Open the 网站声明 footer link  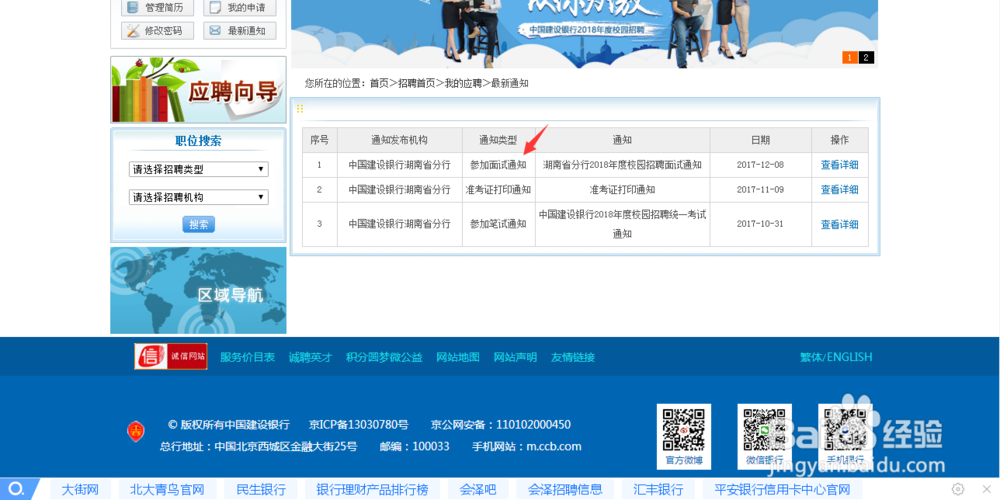point(515,357)
